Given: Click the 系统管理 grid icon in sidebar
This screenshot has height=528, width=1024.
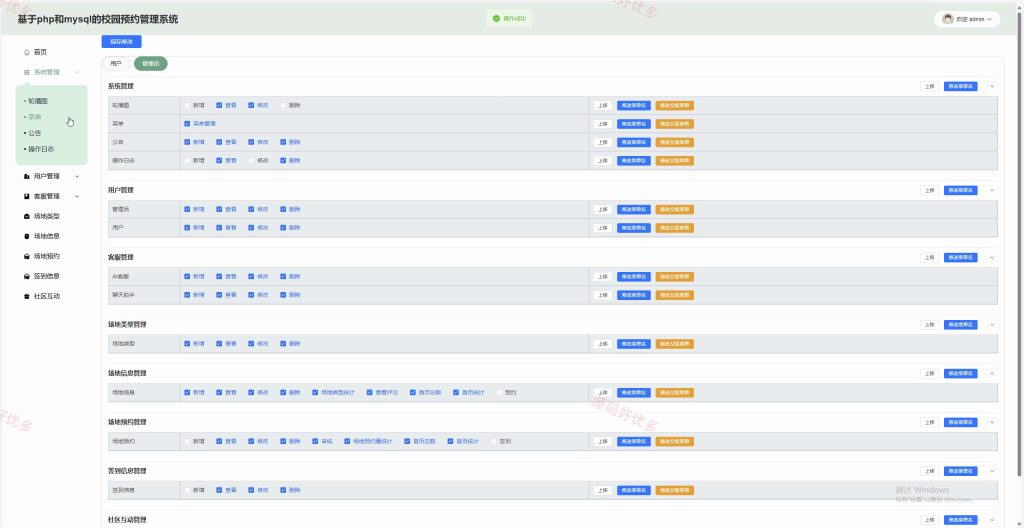Looking at the screenshot, I should tap(27, 73).
